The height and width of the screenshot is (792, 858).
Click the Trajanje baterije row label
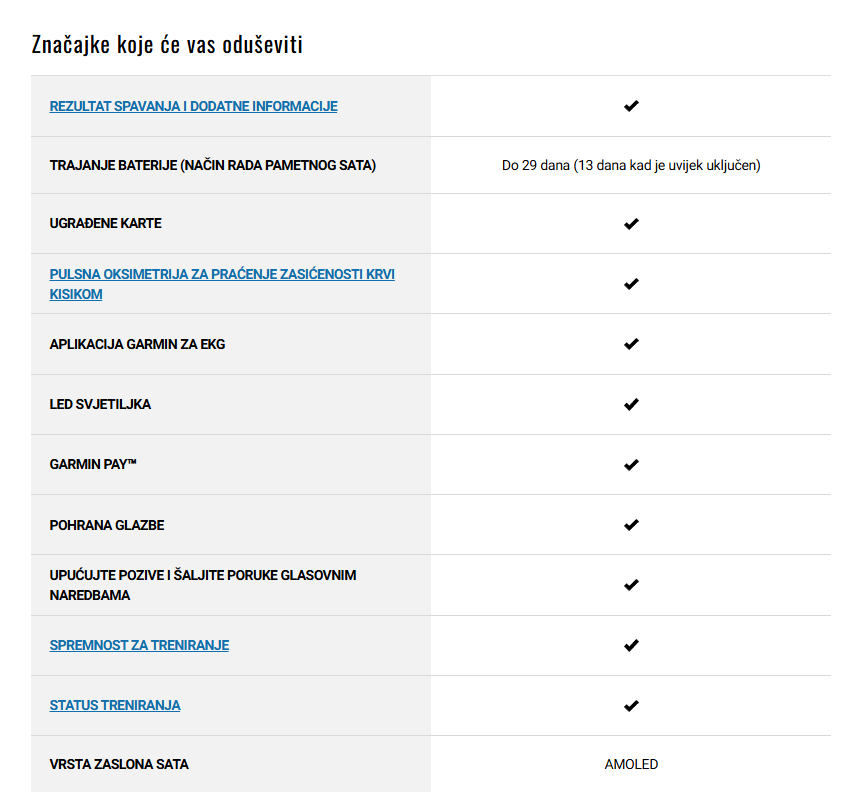tap(212, 165)
